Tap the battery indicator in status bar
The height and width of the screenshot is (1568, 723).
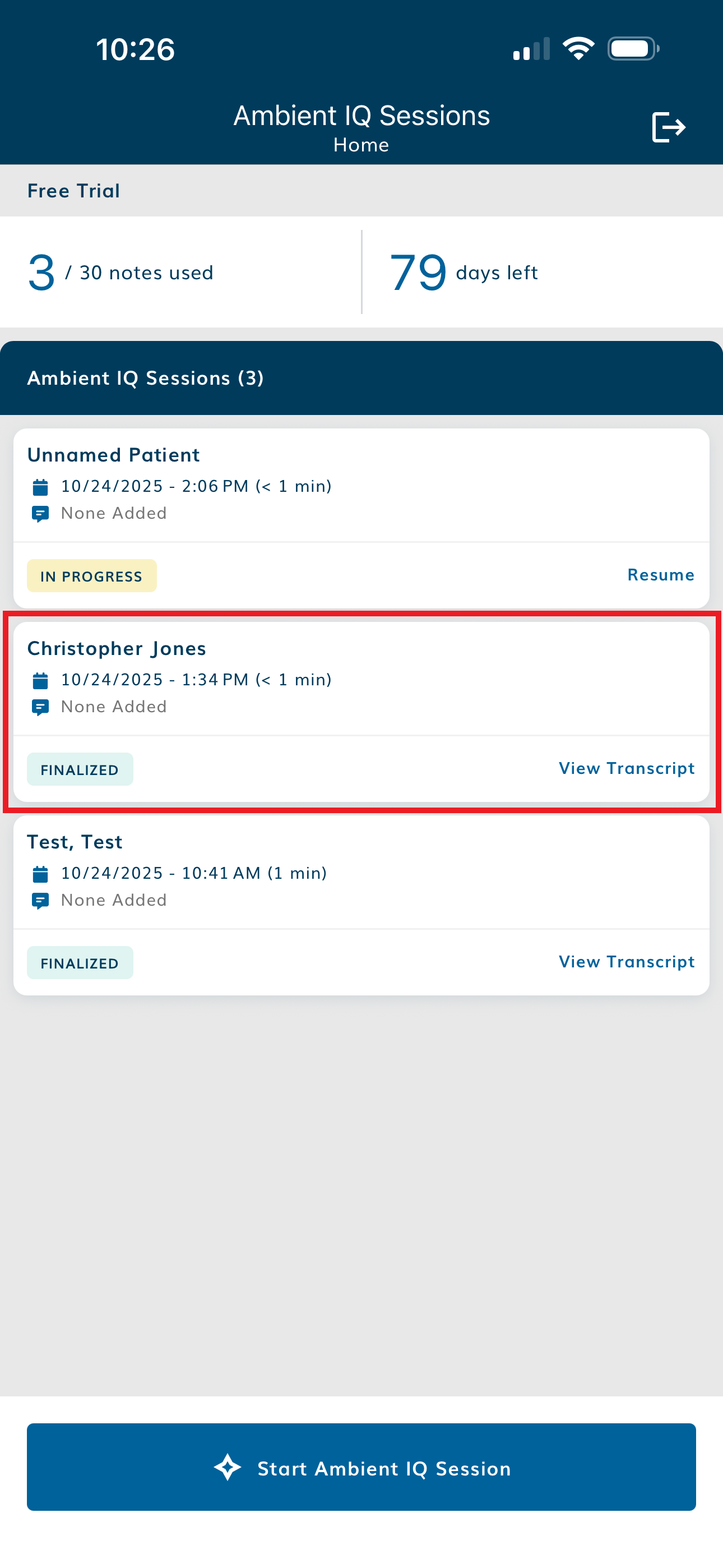click(633, 49)
